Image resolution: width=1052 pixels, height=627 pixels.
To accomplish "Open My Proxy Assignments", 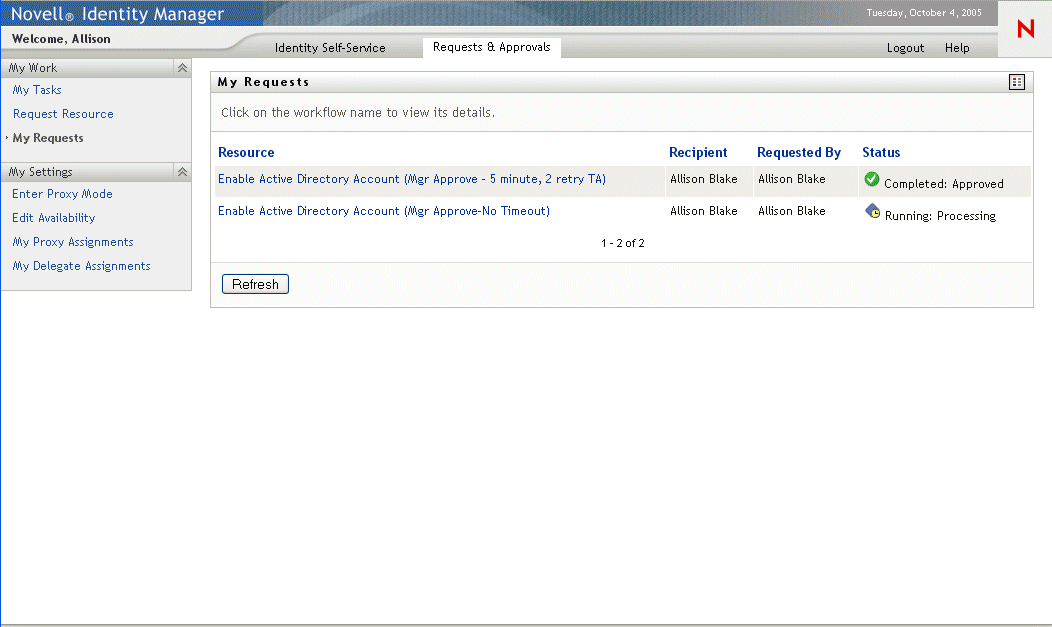I will 72,241.
